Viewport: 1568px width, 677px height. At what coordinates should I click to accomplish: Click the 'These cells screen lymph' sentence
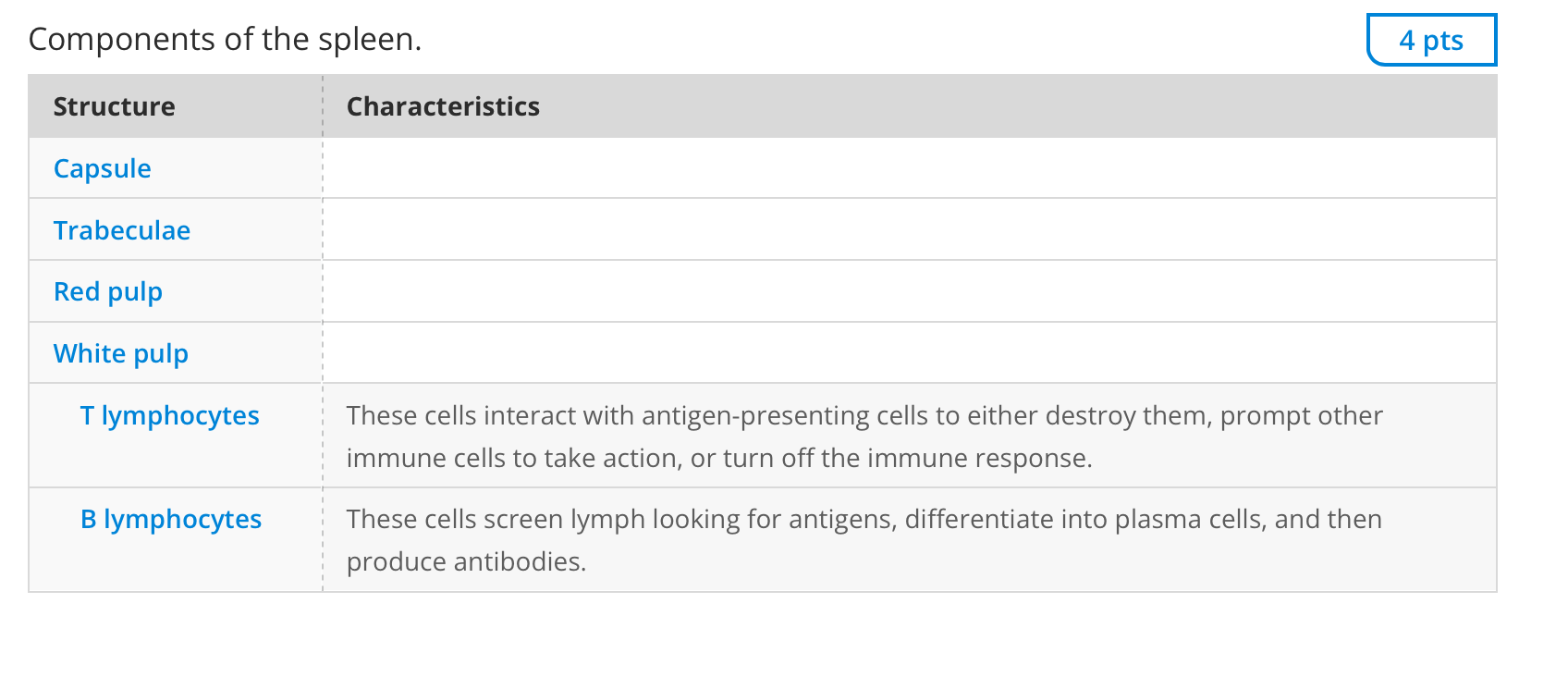click(x=864, y=519)
